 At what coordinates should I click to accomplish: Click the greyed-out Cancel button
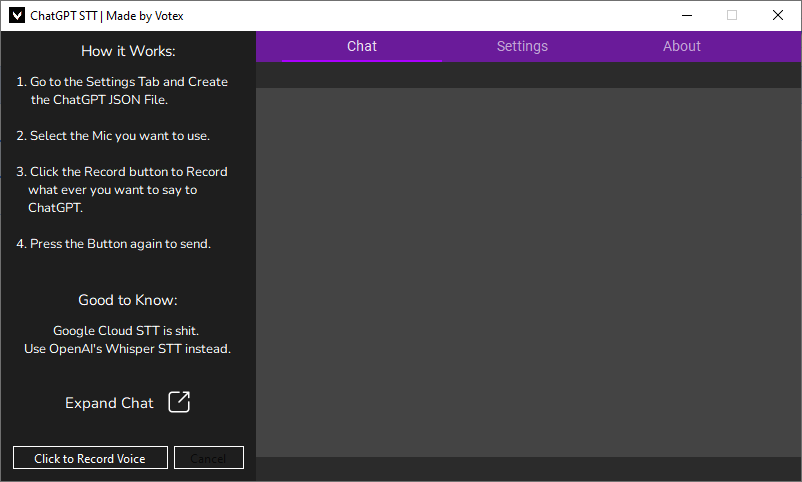click(x=209, y=458)
